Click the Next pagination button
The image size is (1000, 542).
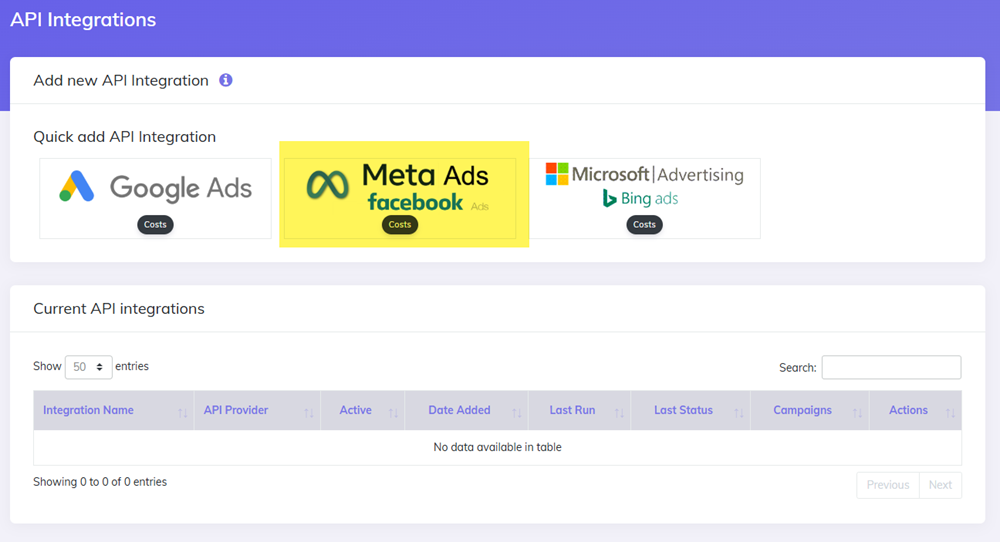coord(940,485)
